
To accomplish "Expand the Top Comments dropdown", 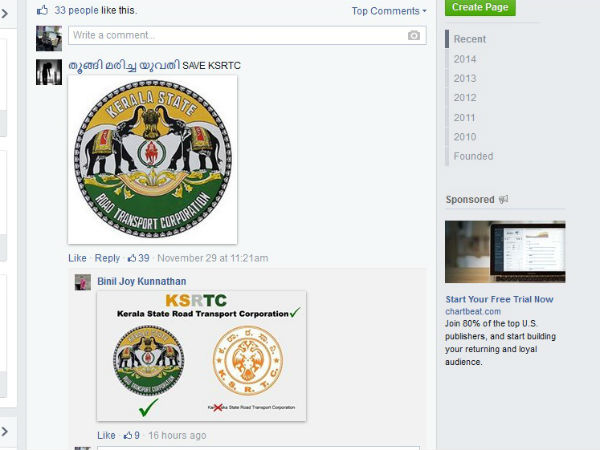I will click(x=389, y=11).
